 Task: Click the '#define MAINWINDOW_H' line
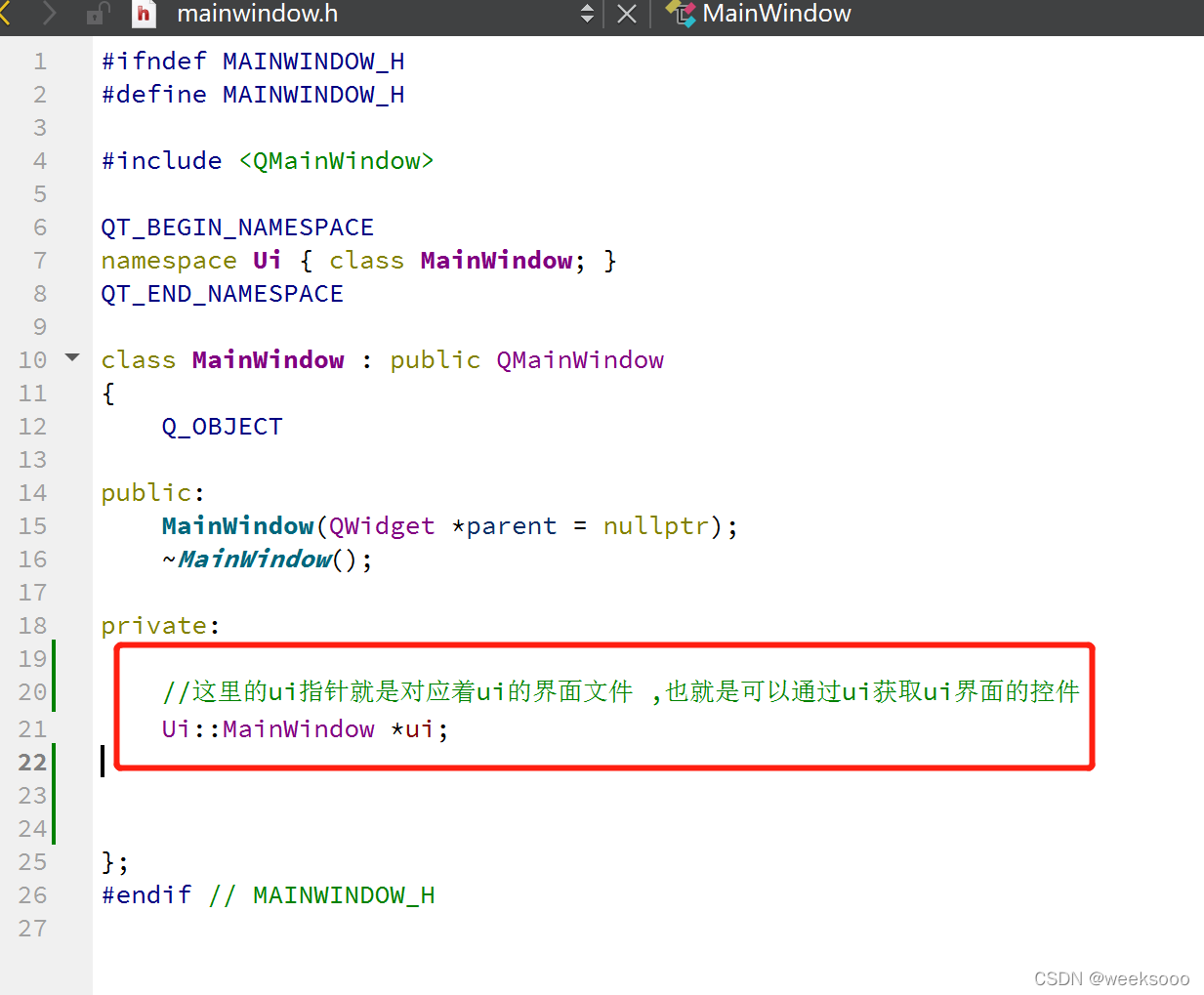pos(253,95)
